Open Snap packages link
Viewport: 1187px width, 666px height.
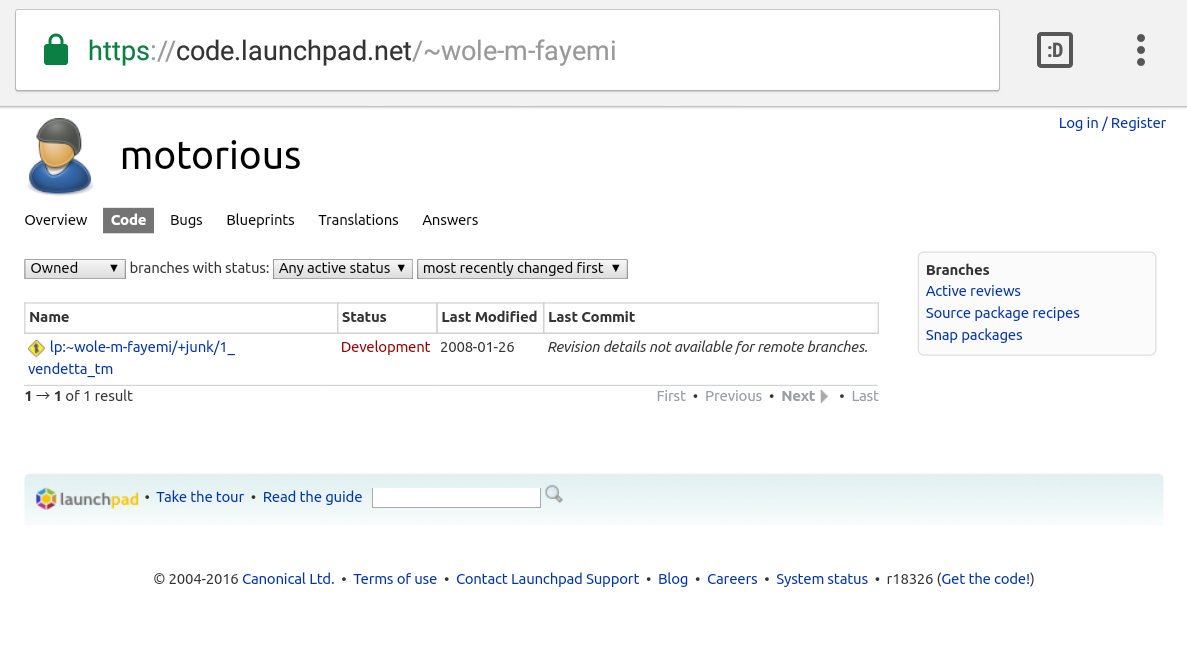[x=974, y=335]
